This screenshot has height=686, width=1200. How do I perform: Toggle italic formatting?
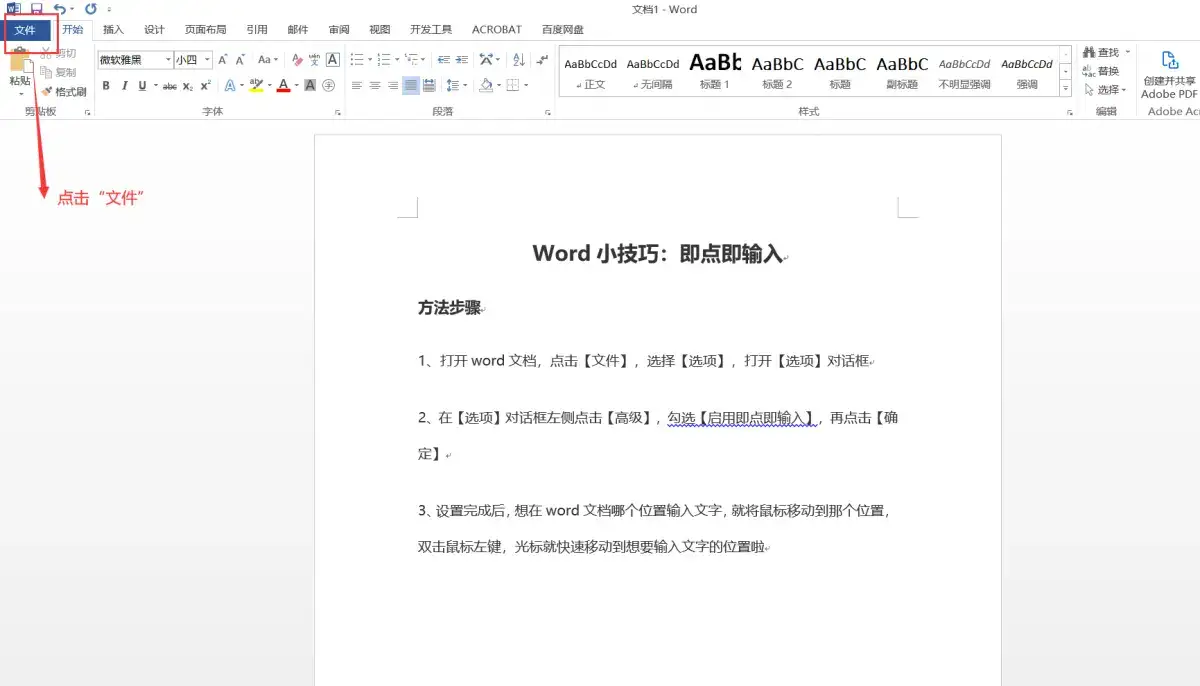tap(124, 85)
